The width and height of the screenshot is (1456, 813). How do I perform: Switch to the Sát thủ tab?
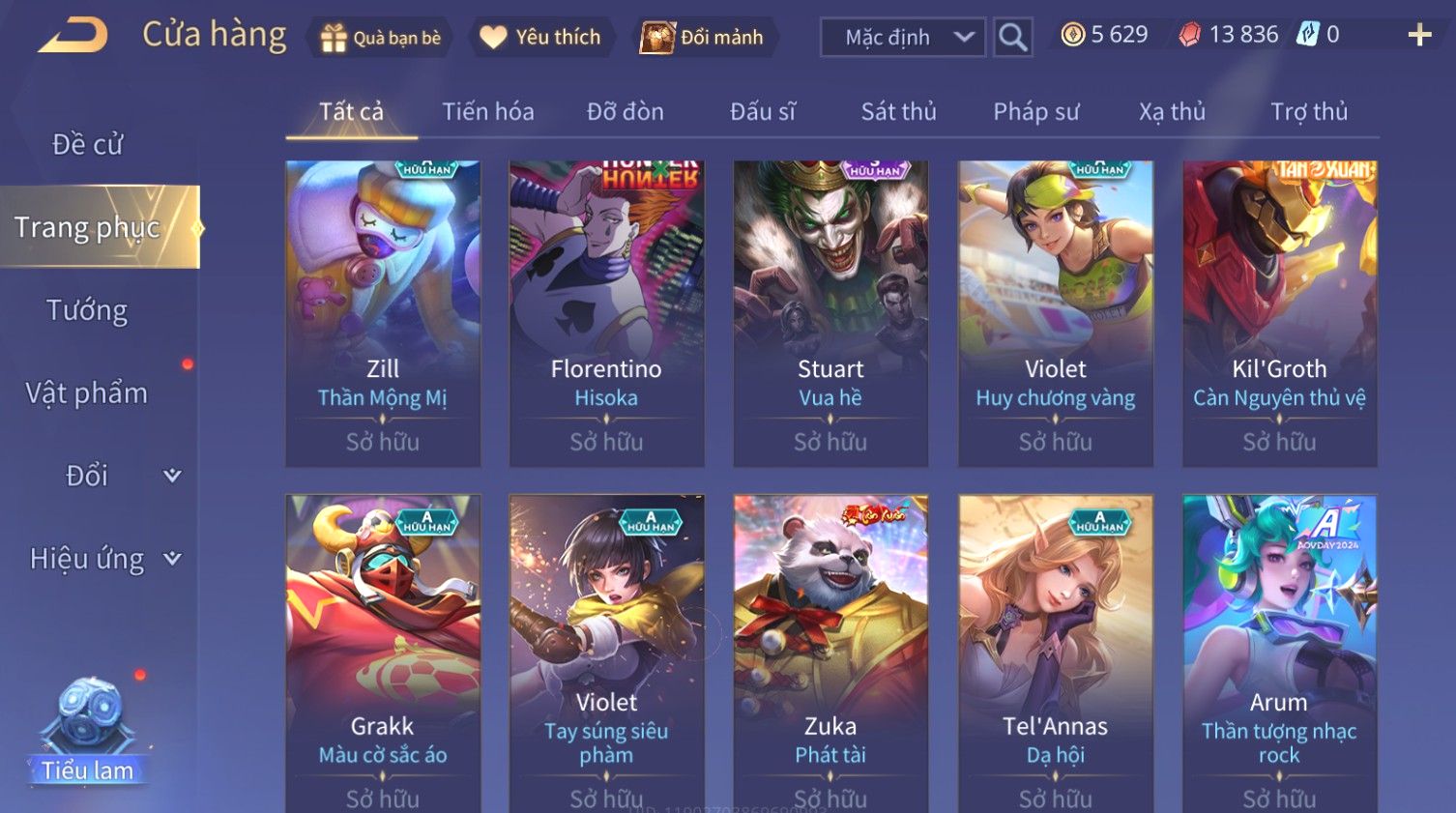tap(898, 112)
